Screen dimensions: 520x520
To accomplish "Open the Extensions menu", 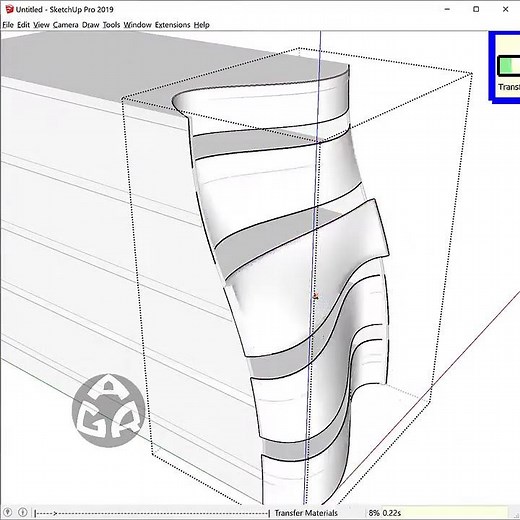I will pyautogui.click(x=172, y=25).
